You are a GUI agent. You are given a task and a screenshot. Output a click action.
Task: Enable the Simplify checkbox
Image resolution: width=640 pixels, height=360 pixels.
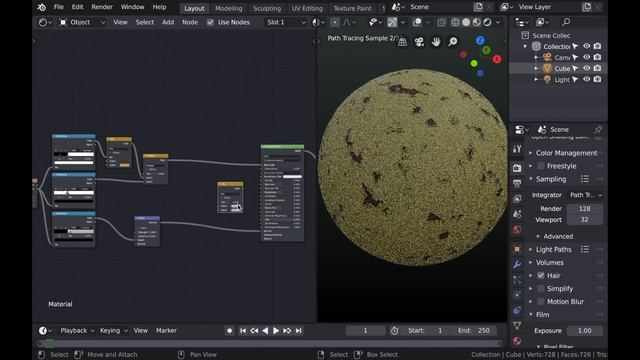click(541, 289)
